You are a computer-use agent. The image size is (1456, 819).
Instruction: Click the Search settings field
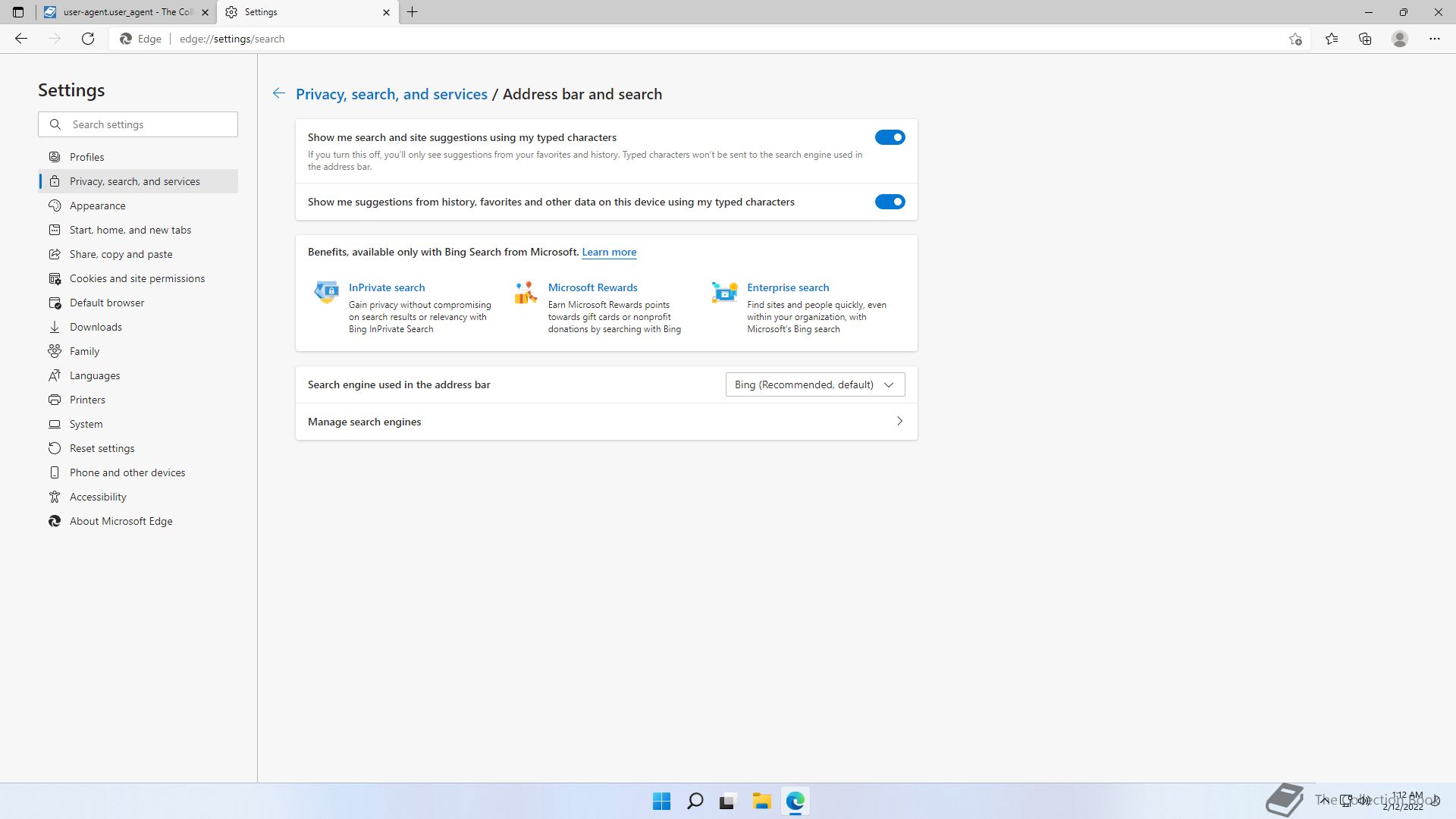[x=138, y=124]
